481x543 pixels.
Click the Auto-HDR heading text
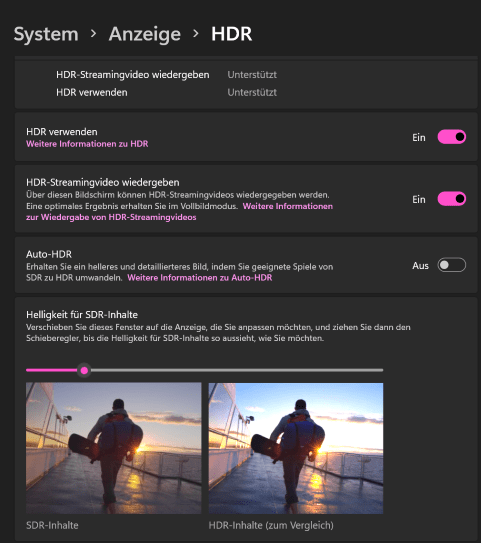pos(49,254)
